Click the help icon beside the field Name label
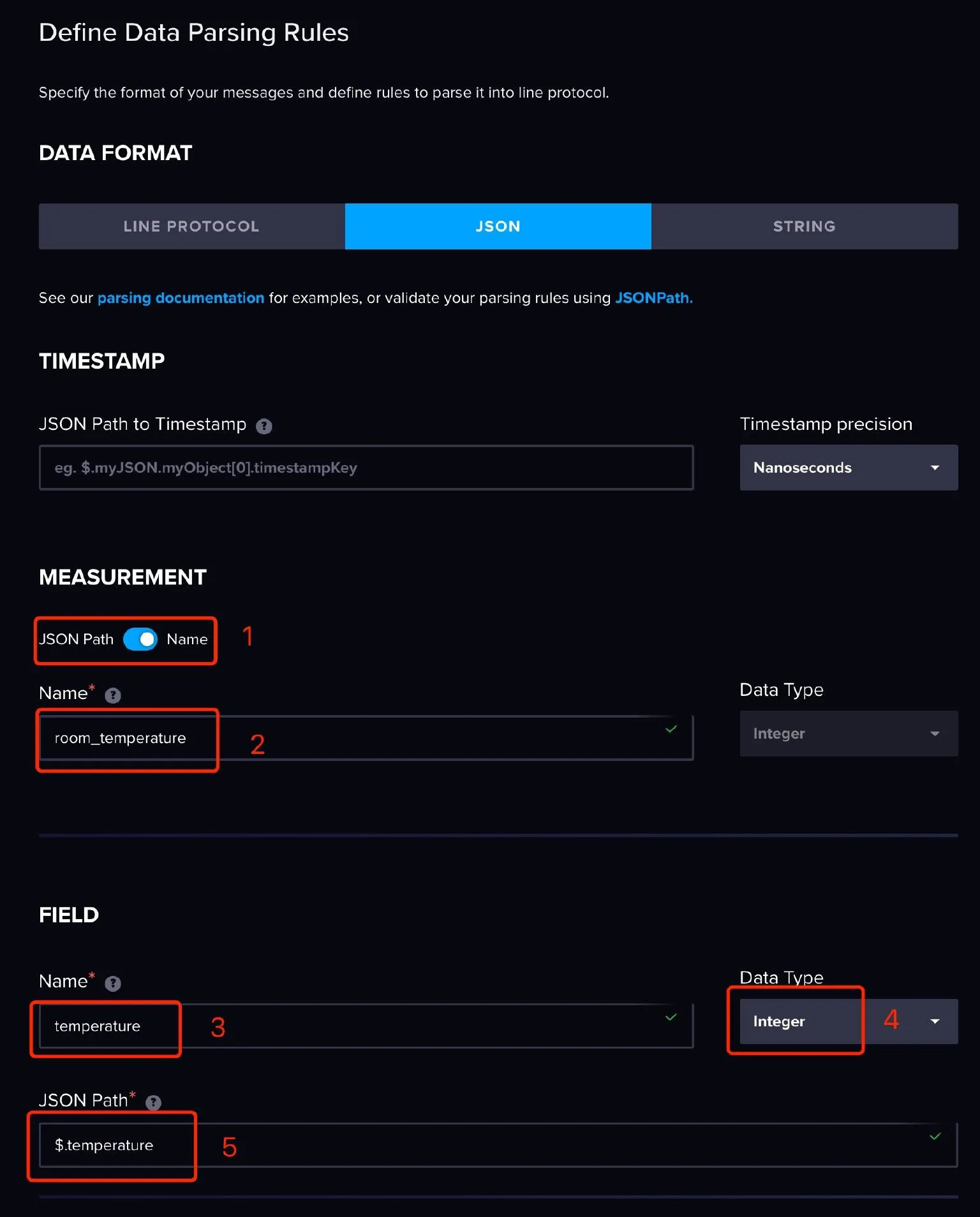This screenshot has height=1217, width=980. pos(113,983)
